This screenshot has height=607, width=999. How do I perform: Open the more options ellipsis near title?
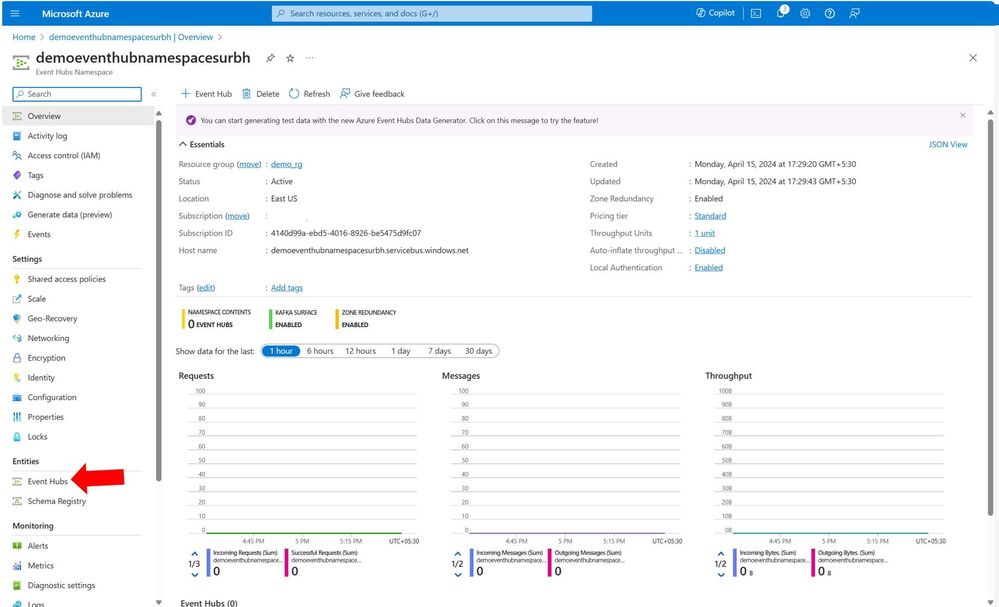[x=310, y=58]
